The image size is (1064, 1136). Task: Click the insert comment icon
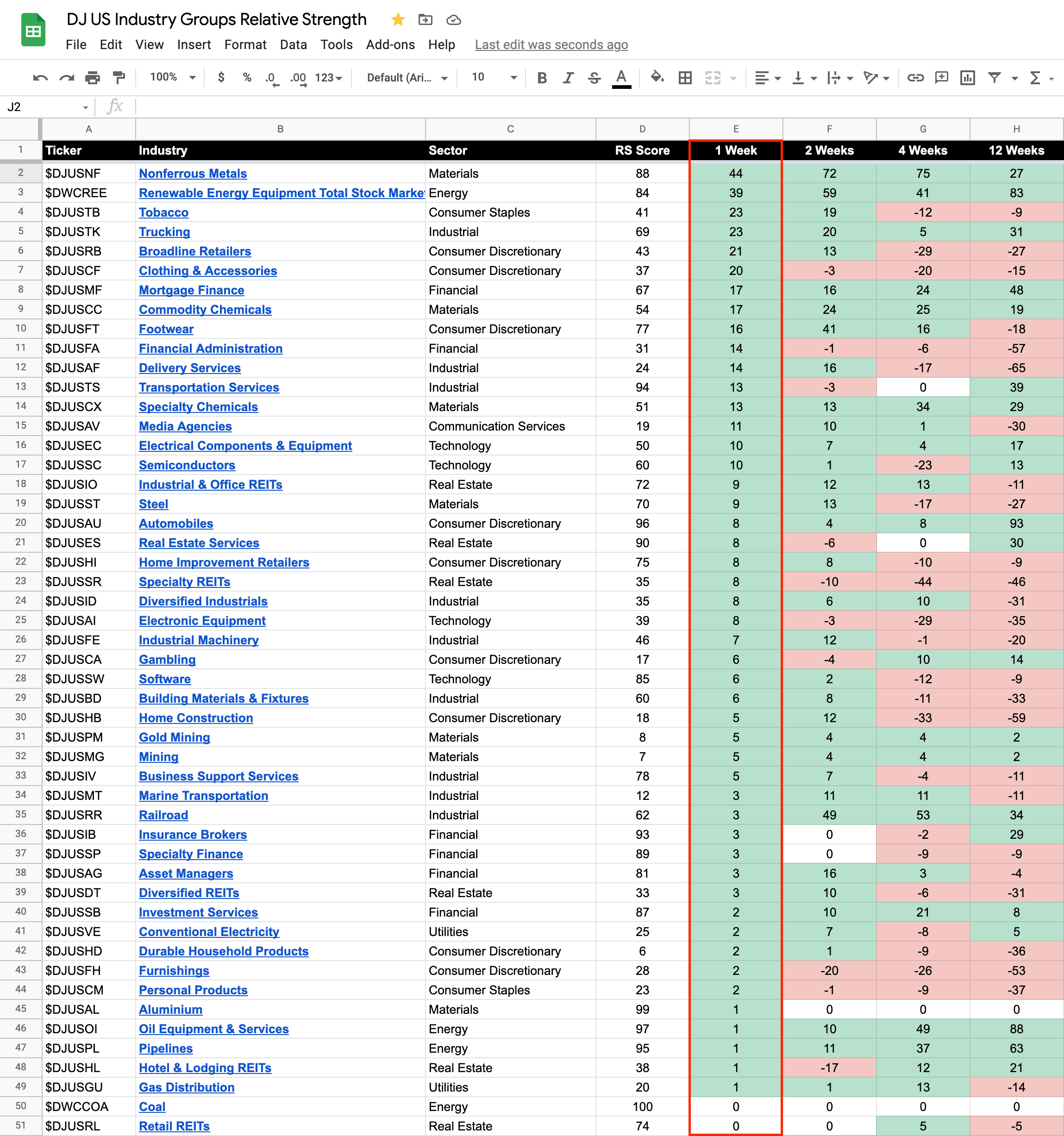point(941,78)
